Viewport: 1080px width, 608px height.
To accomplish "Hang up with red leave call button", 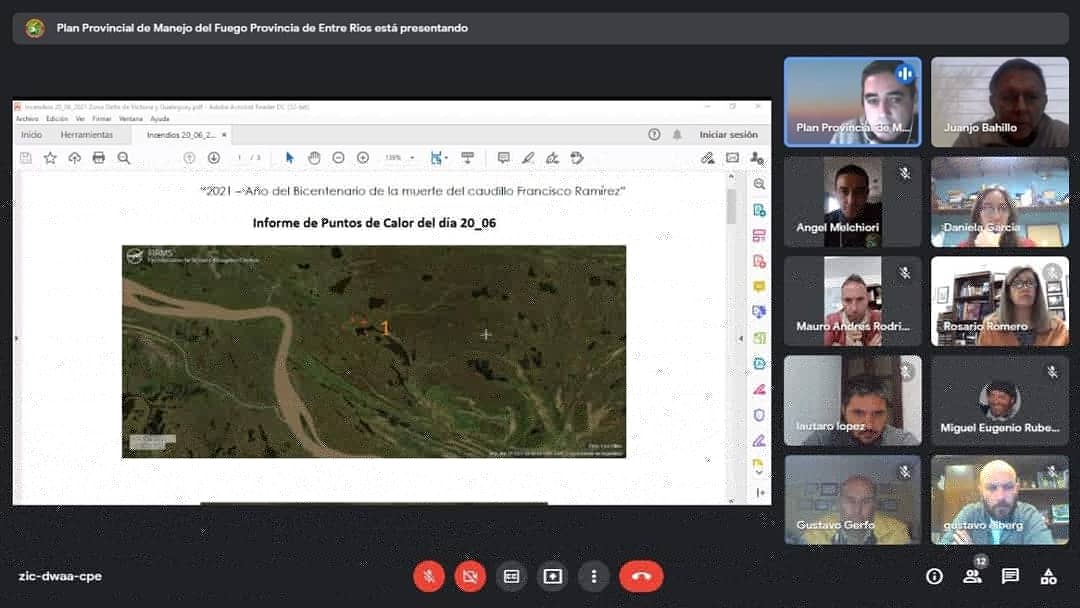I will [641, 576].
